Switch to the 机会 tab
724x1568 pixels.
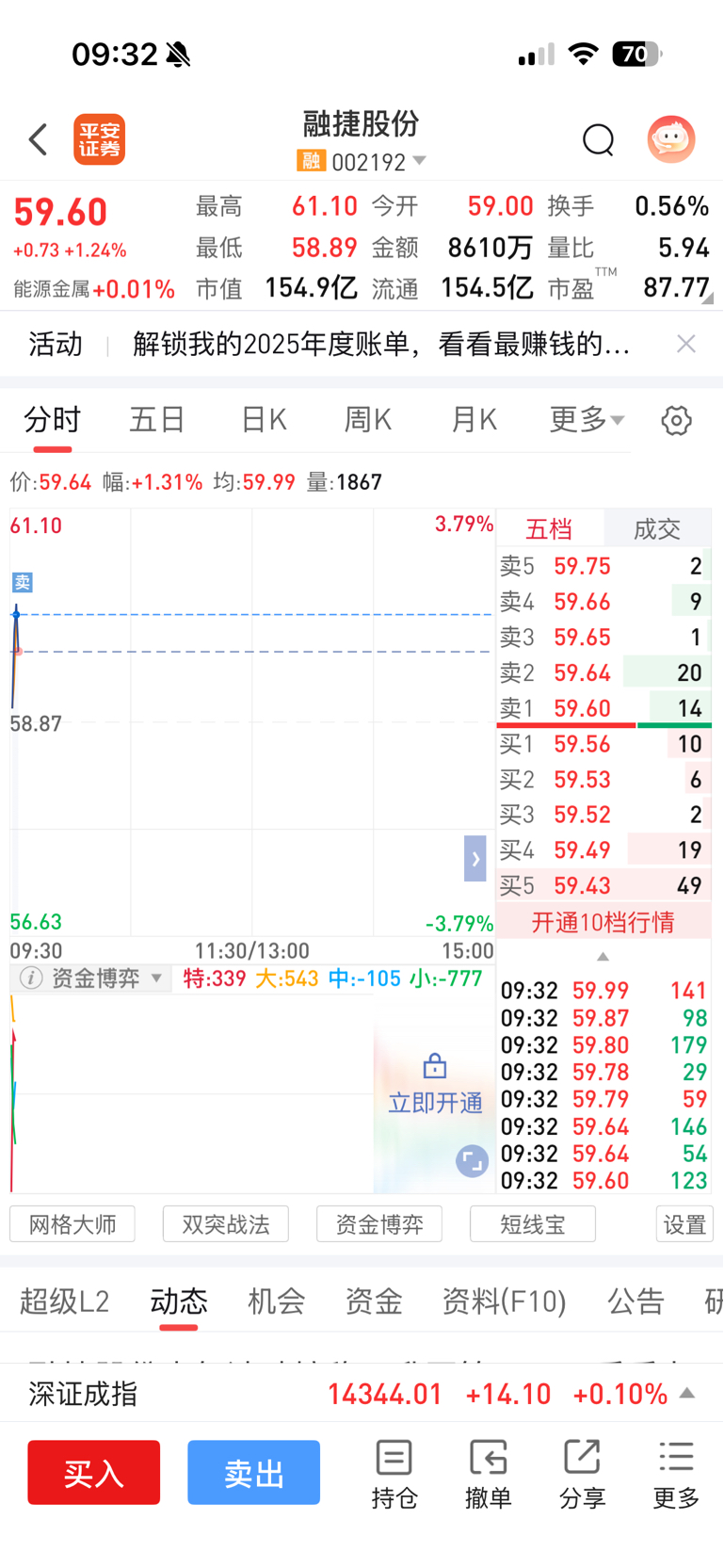click(277, 1301)
